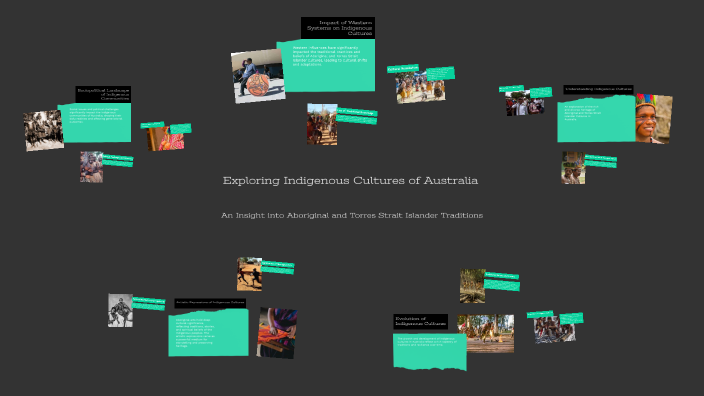Image resolution: width=704 pixels, height=396 pixels.
Task: Click the subtitle about Aboriginal and Torres Strait Islander Traditions
Action: (352, 216)
